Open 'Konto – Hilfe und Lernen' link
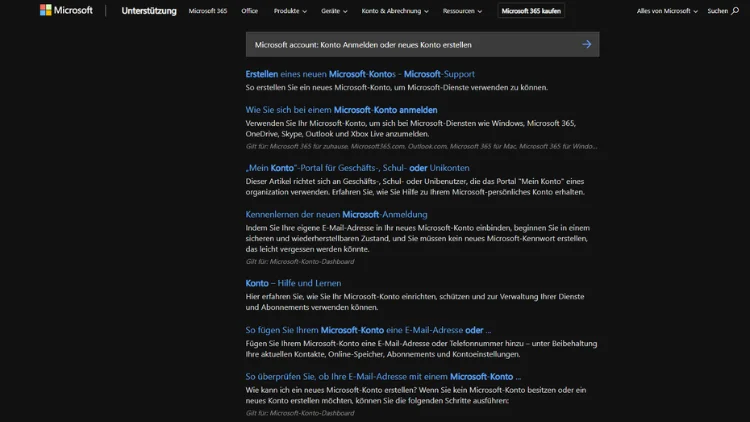This screenshot has height=422, width=750. click(293, 283)
